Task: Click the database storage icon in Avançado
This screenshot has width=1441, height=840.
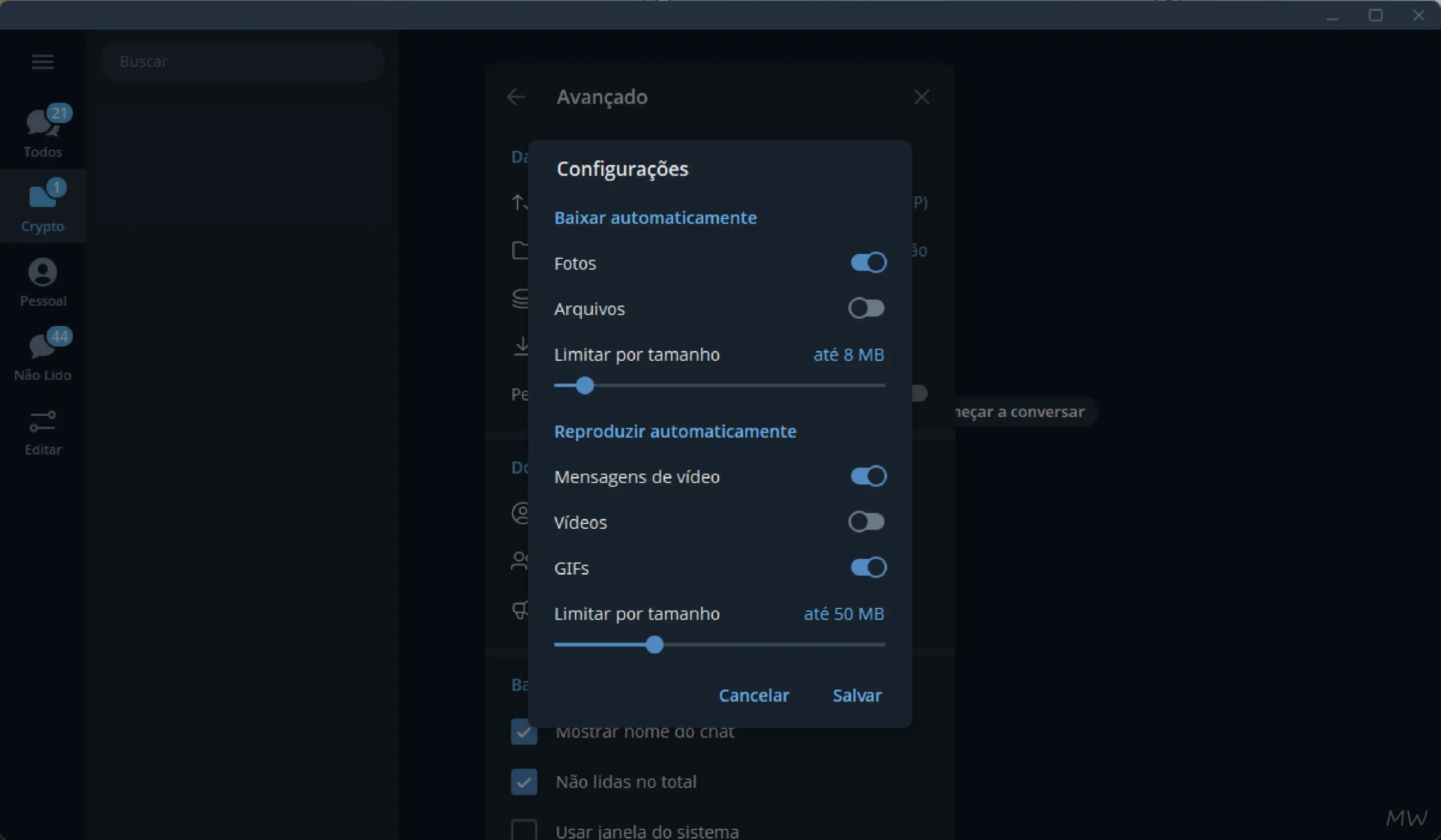Action: (x=520, y=298)
